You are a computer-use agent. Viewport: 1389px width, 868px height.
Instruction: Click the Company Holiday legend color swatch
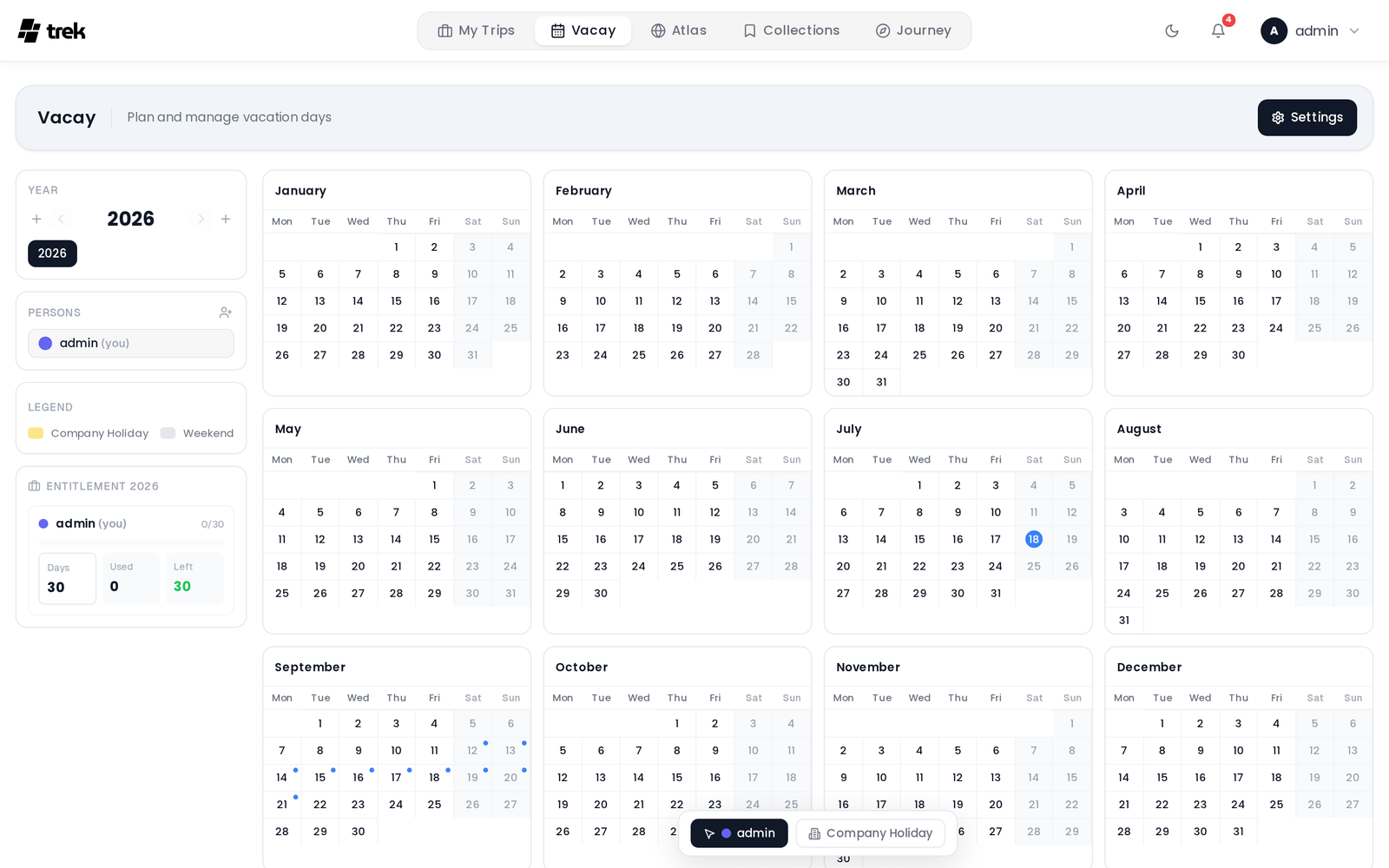[36, 433]
